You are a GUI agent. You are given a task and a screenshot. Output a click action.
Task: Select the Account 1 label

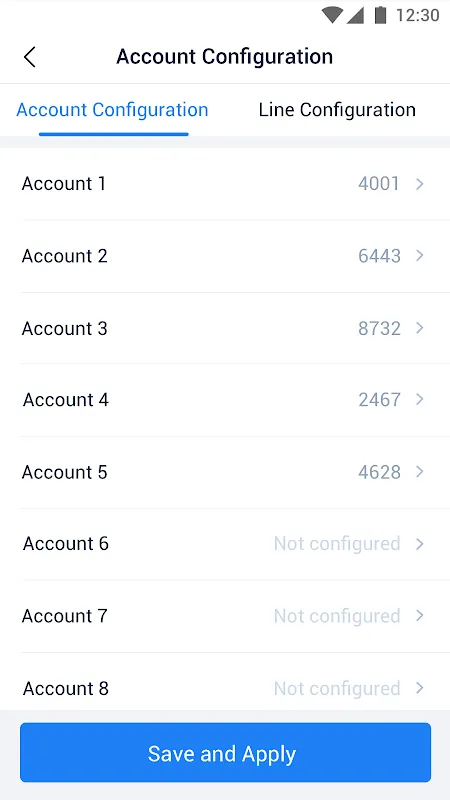64,184
